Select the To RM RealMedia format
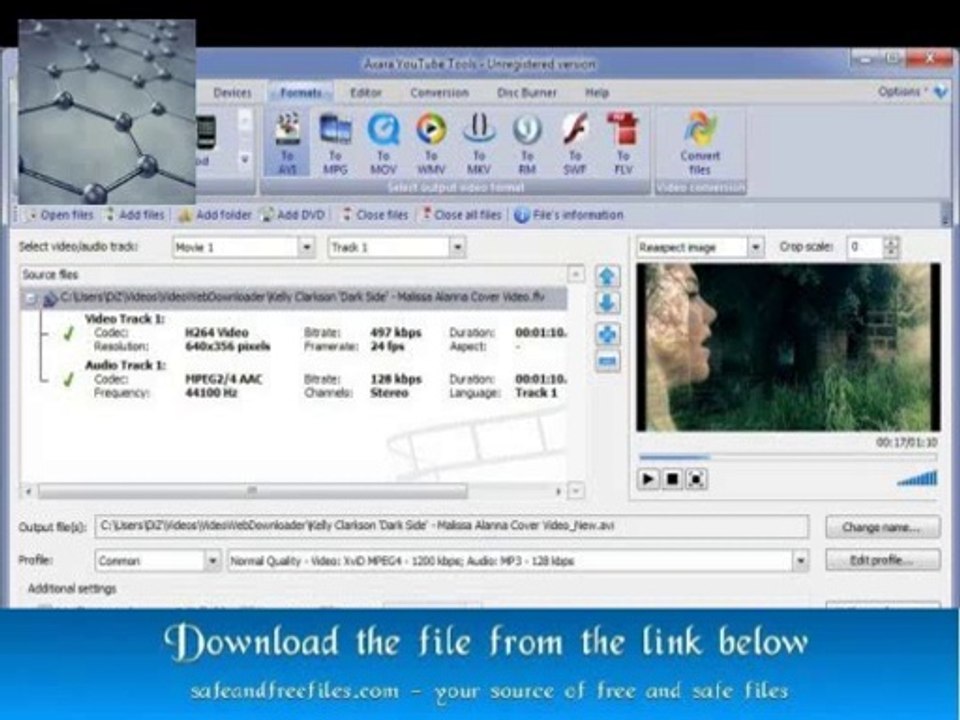 click(527, 143)
